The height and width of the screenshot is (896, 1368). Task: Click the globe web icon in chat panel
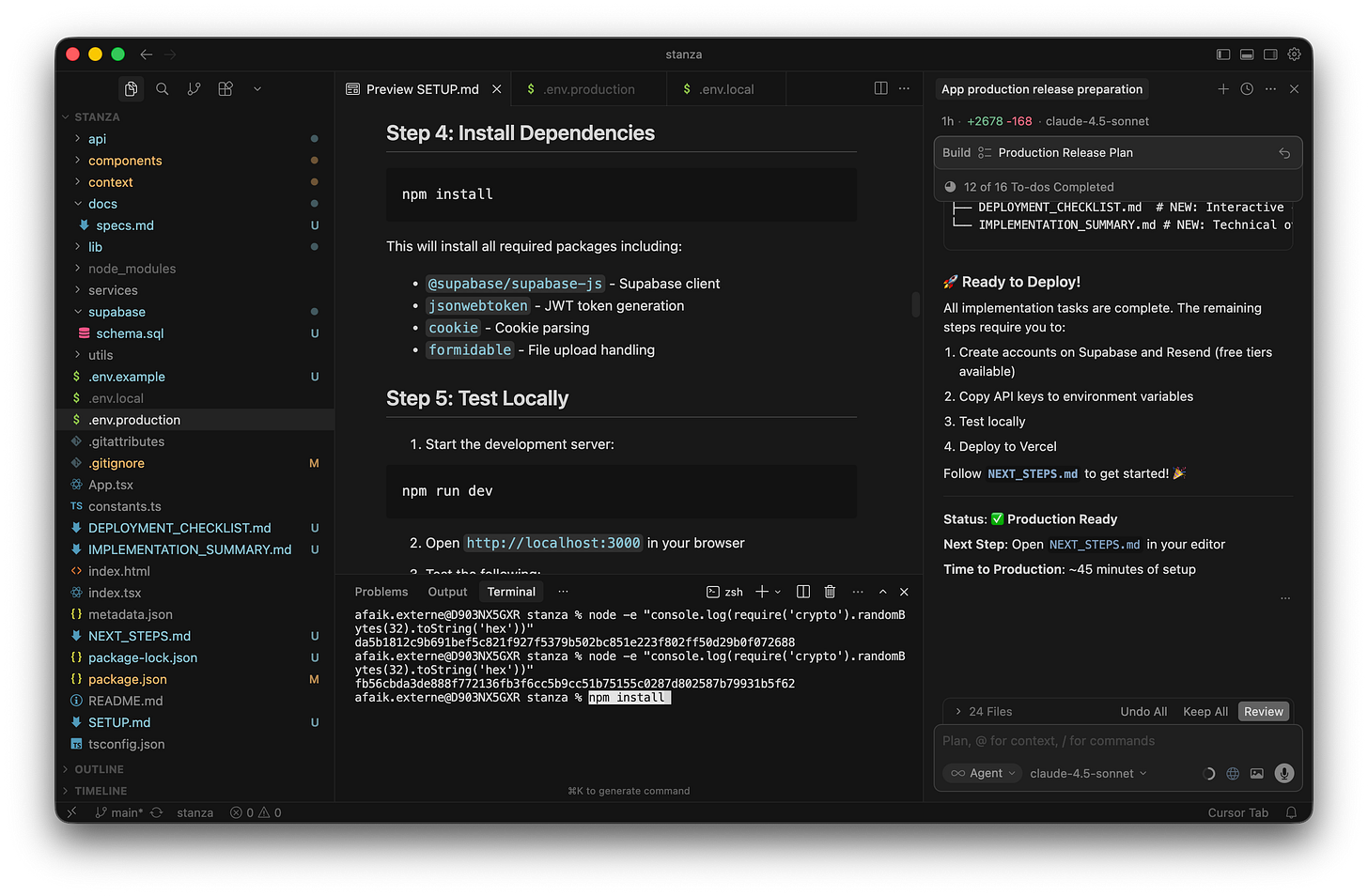1233,773
